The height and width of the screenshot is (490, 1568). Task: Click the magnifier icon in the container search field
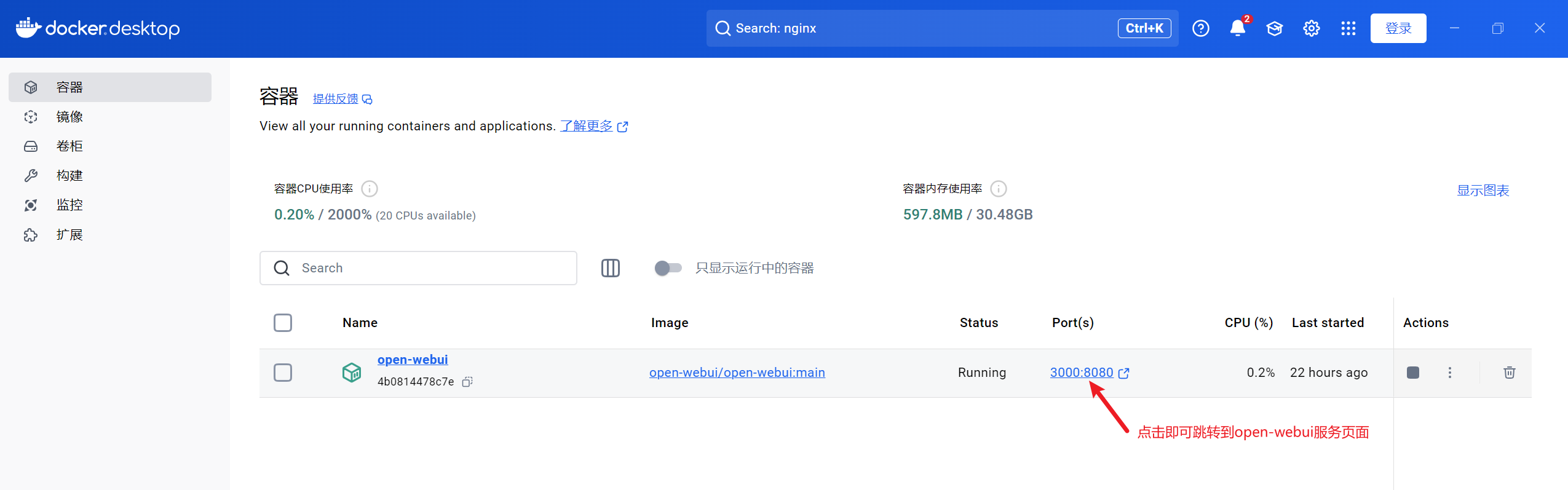click(282, 268)
